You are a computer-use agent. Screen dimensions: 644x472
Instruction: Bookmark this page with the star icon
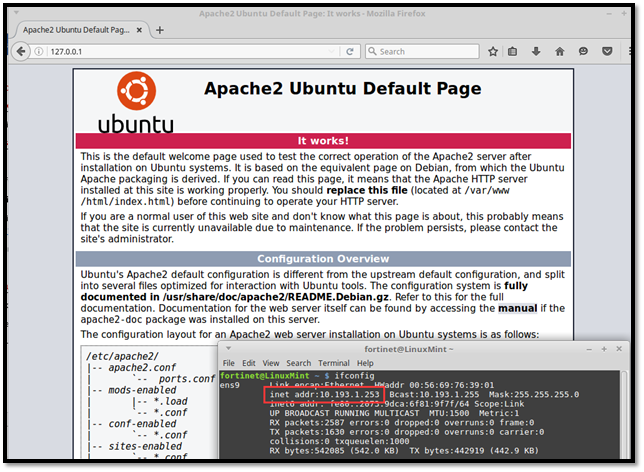pyautogui.click(x=493, y=51)
